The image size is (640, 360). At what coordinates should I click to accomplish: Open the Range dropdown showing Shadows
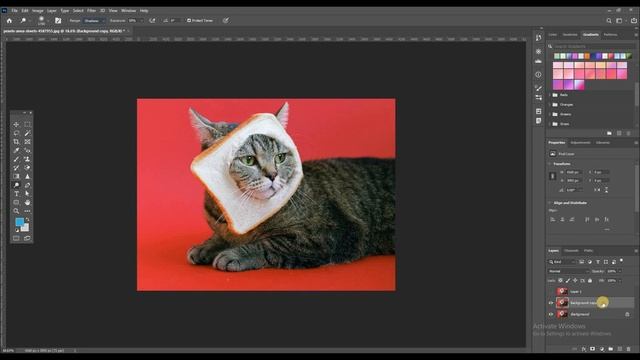[x=94, y=20]
